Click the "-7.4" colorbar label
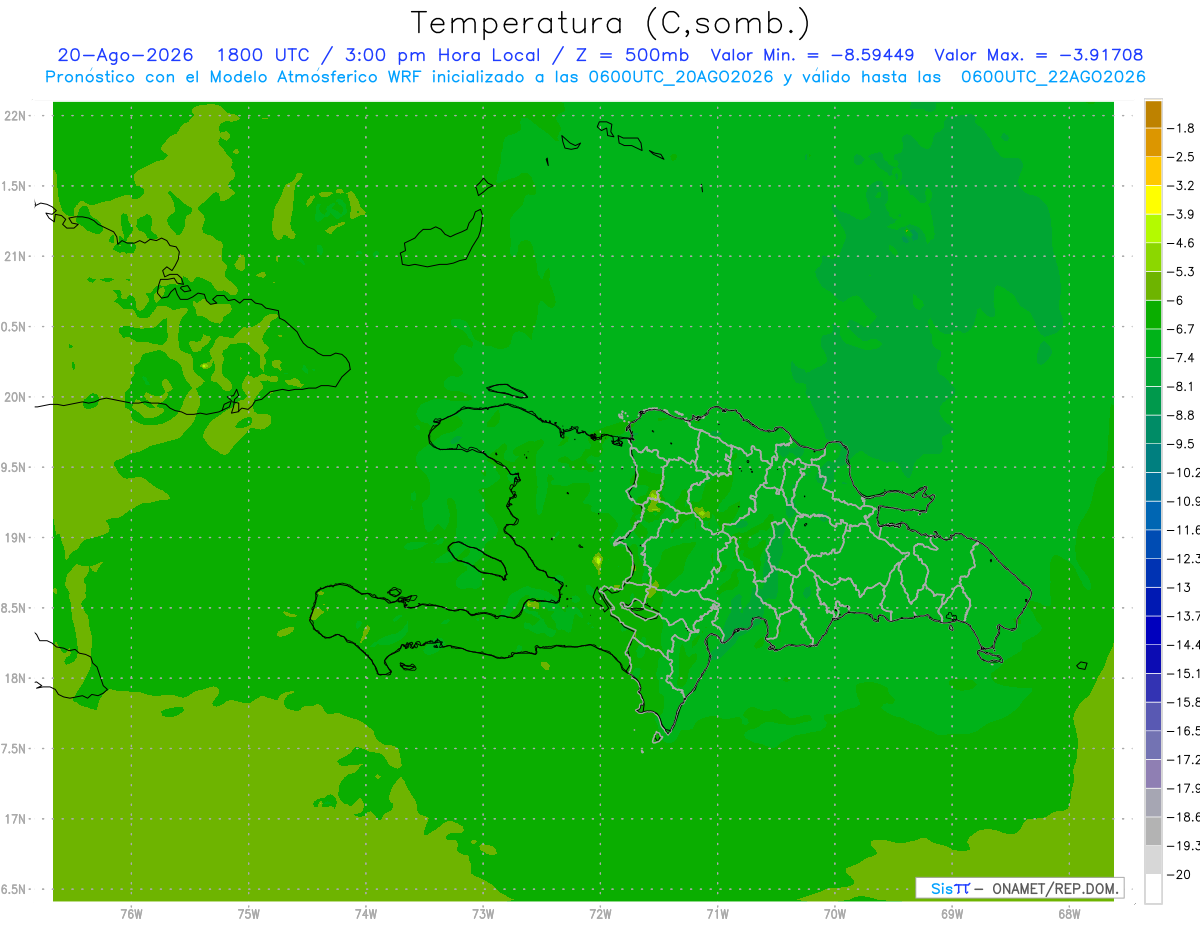The width and height of the screenshot is (1200, 927). coord(1181,357)
